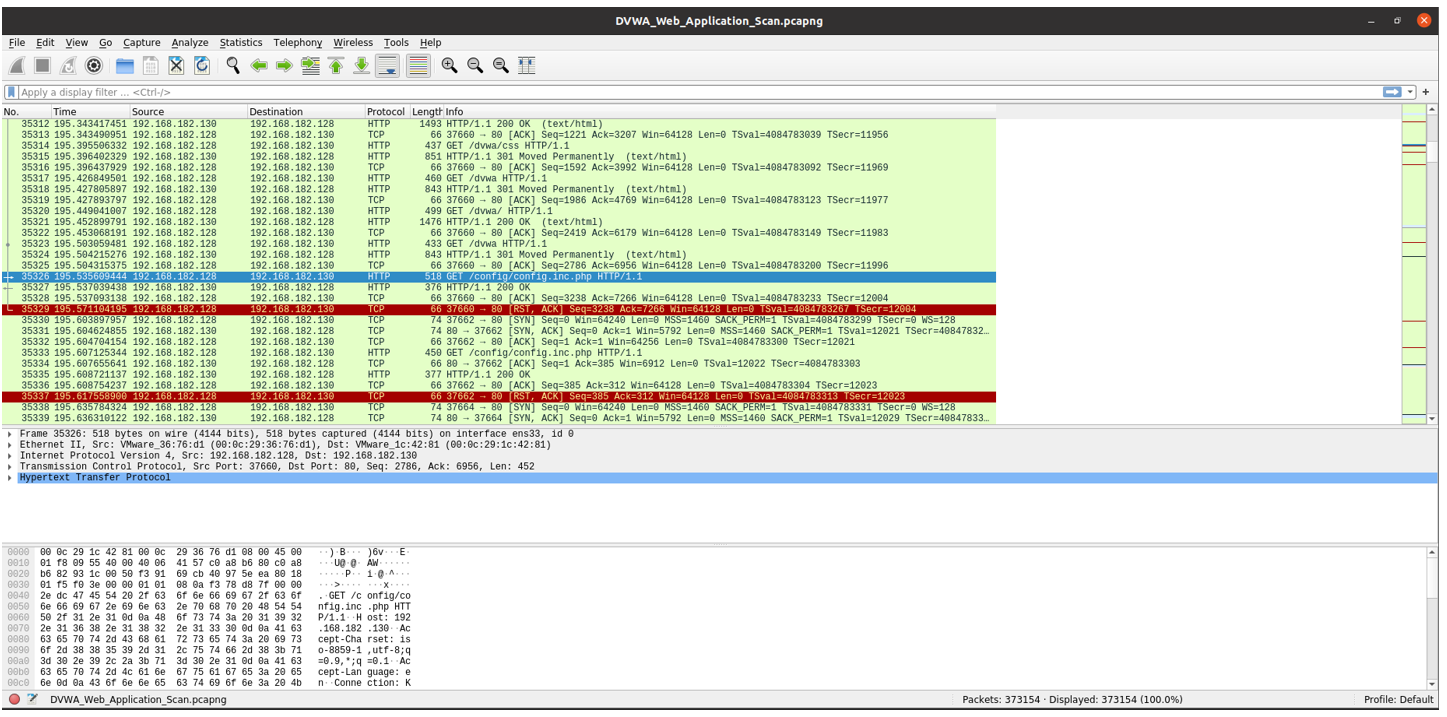
Task: Open the Capture menu
Action: (141, 43)
